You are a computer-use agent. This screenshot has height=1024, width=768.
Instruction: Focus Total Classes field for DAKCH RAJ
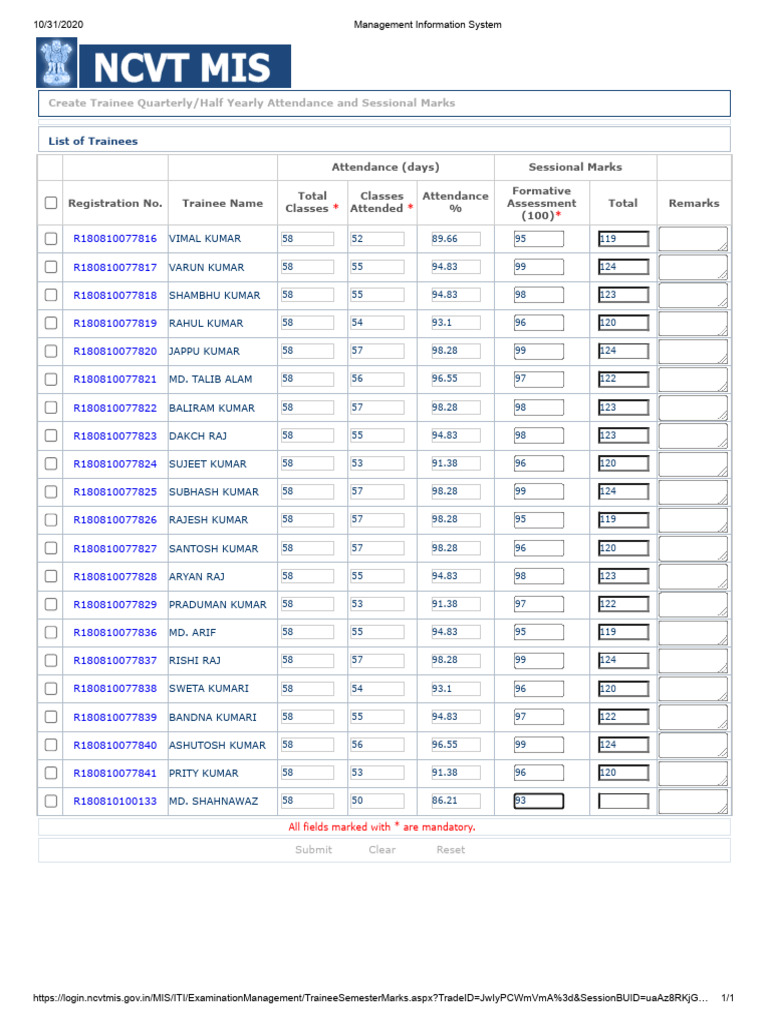(x=307, y=436)
